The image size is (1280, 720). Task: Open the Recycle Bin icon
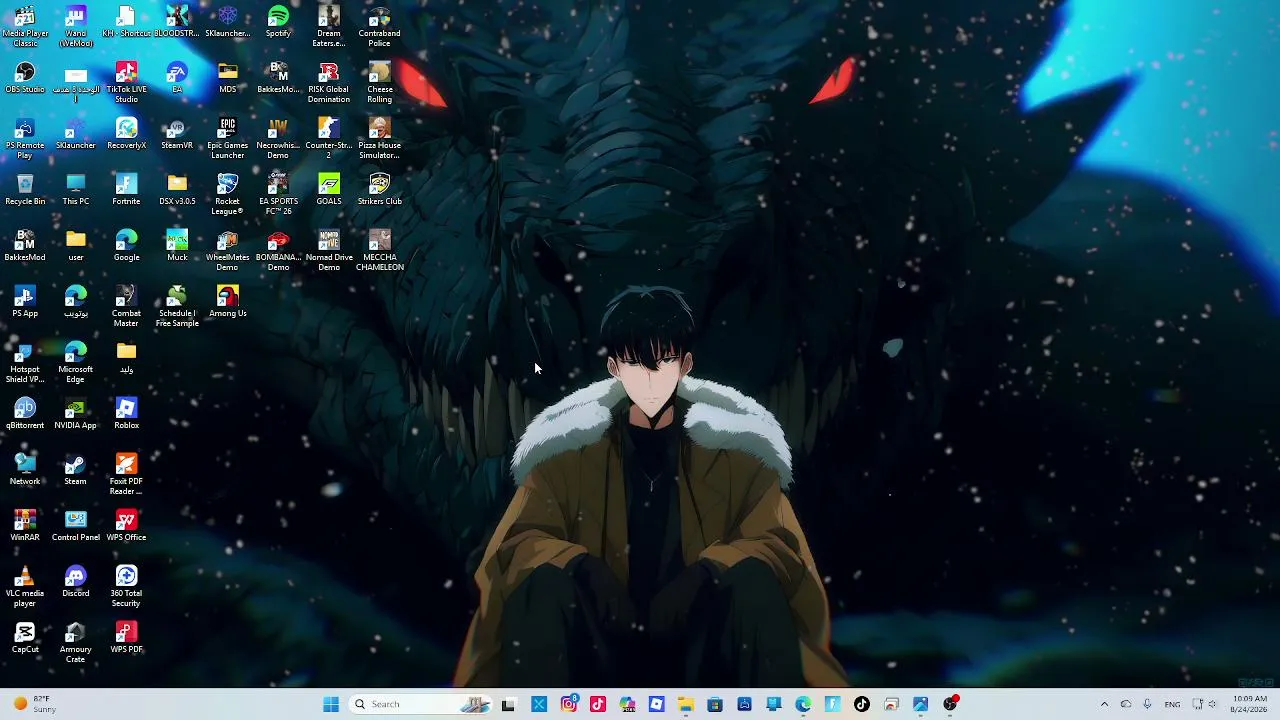pos(25,190)
